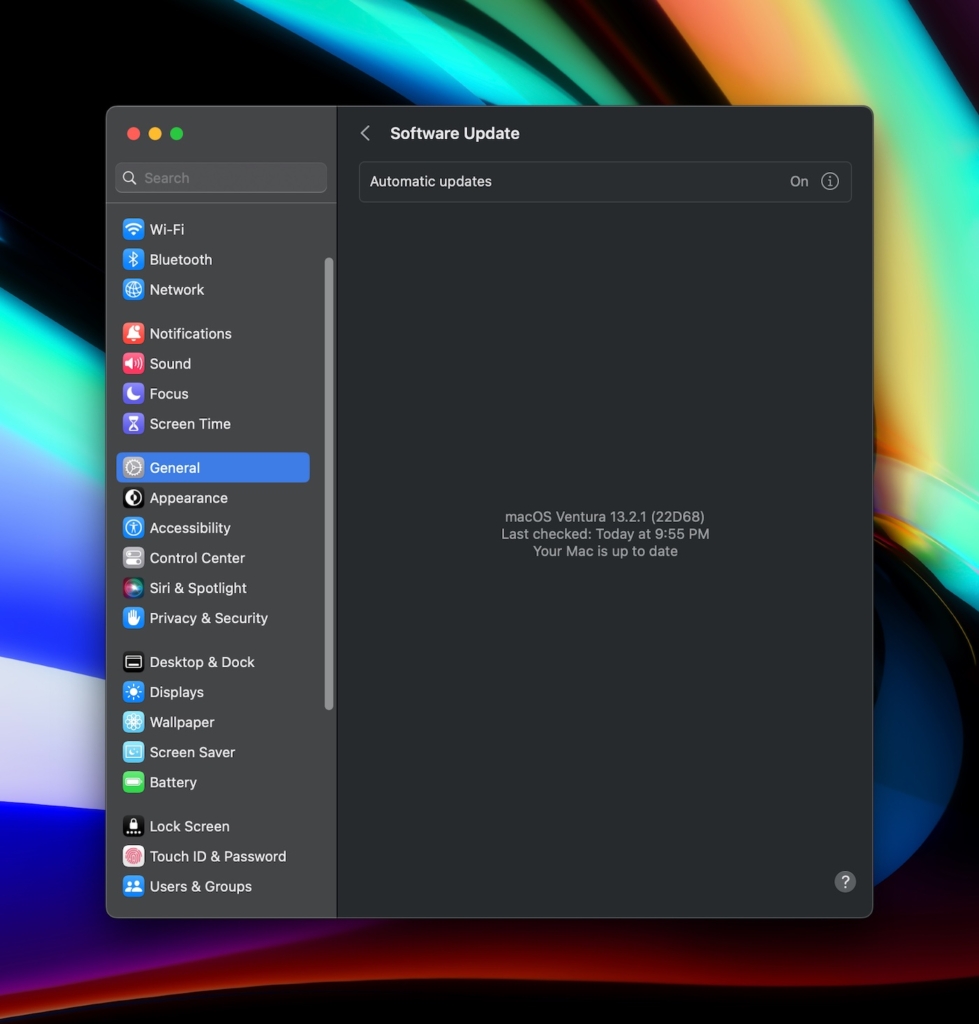Open Users & Groups people icon
The height and width of the screenshot is (1024, 979).
tap(133, 886)
